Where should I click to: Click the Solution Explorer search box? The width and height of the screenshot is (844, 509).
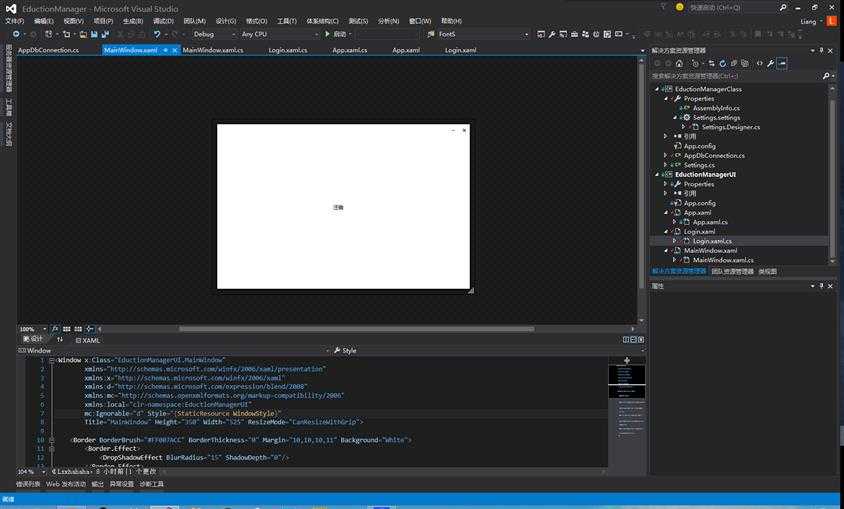736,76
